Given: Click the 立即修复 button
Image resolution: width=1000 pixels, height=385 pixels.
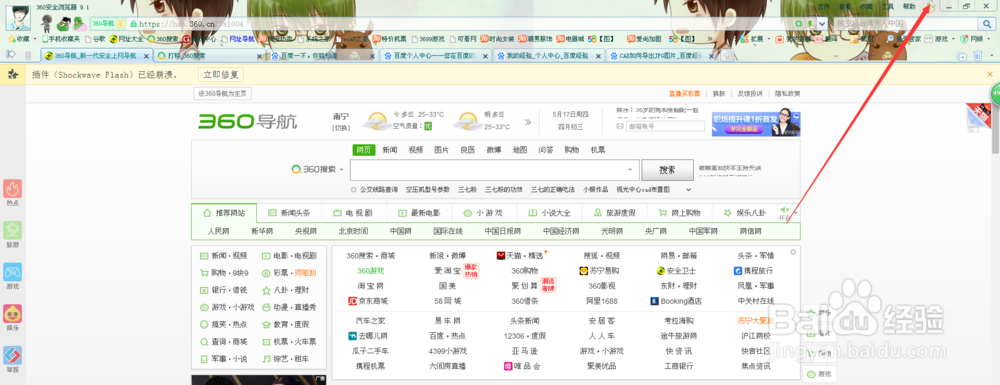Looking at the screenshot, I should pos(220,75).
